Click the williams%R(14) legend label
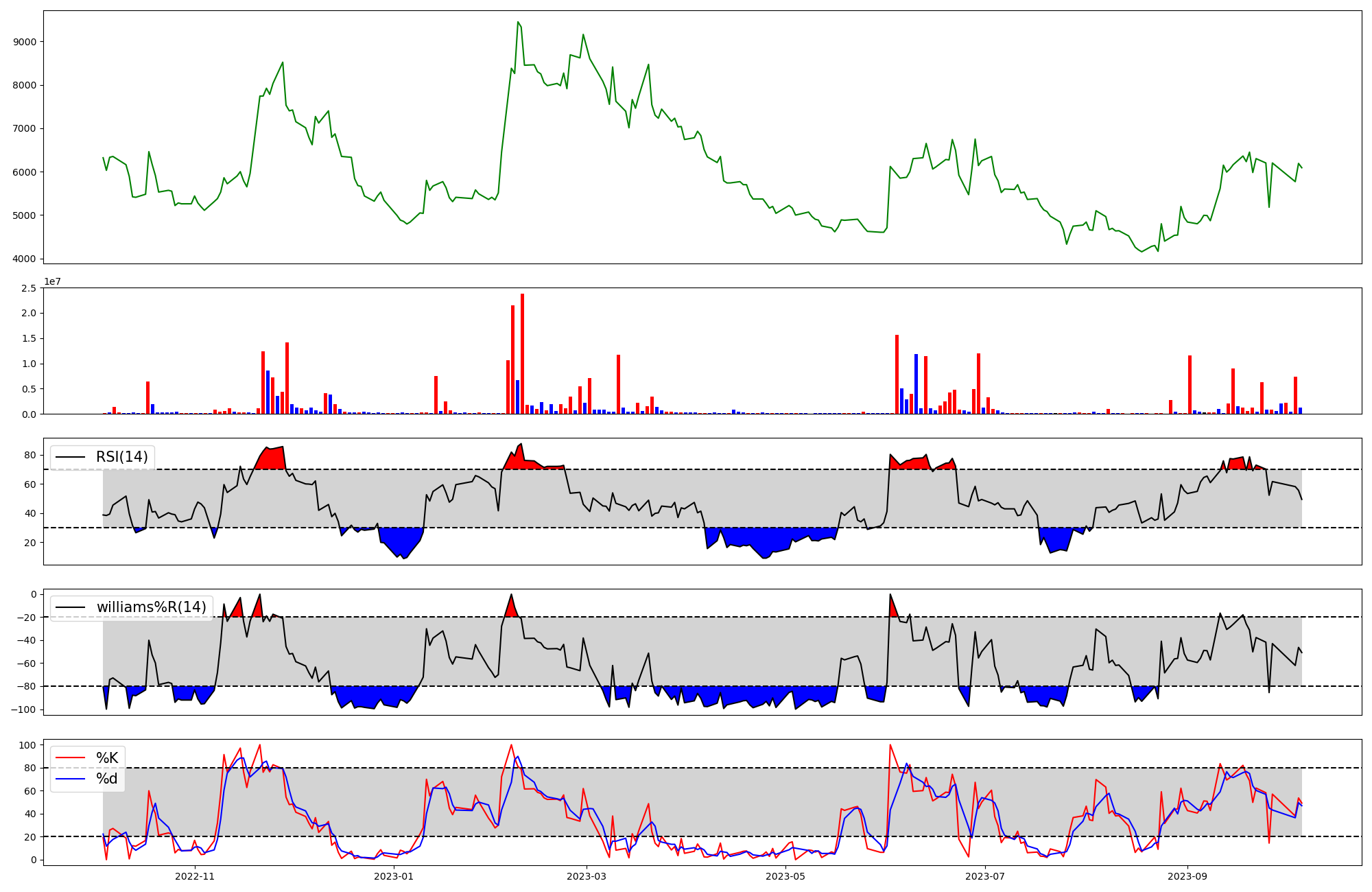 [151, 607]
